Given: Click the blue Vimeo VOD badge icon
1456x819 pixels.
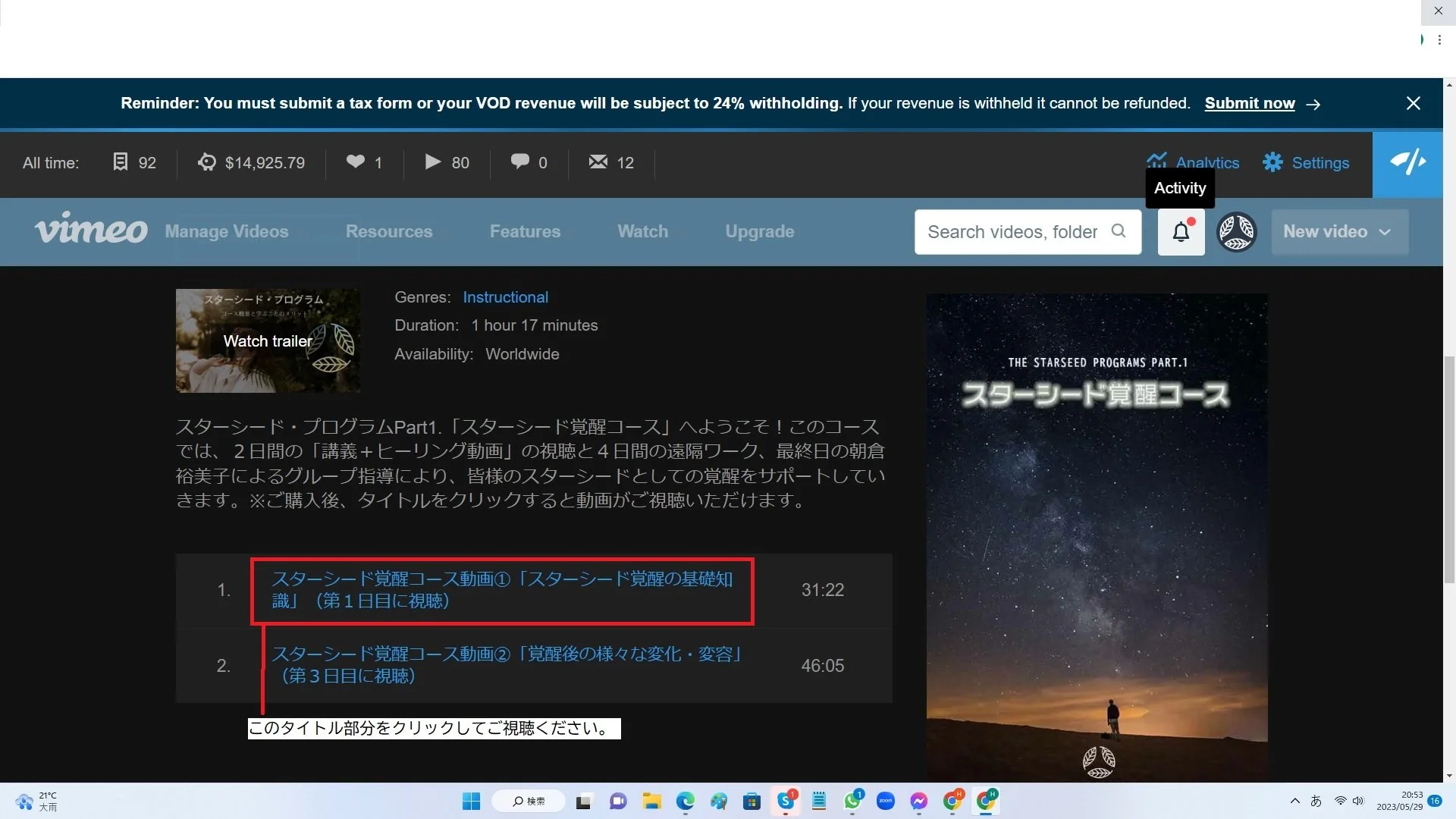Looking at the screenshot, I should click(1407, 162).
